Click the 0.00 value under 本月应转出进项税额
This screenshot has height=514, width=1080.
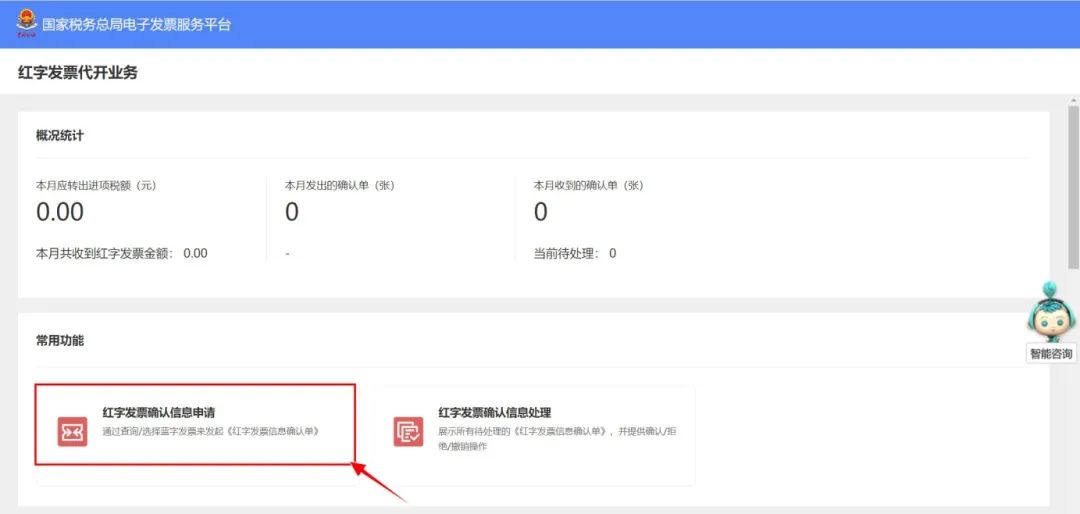click(60, 212)
